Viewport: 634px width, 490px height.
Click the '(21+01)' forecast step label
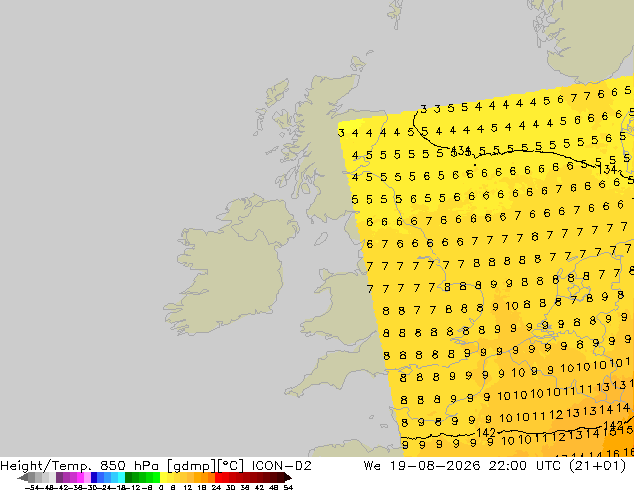click(598, 466)
